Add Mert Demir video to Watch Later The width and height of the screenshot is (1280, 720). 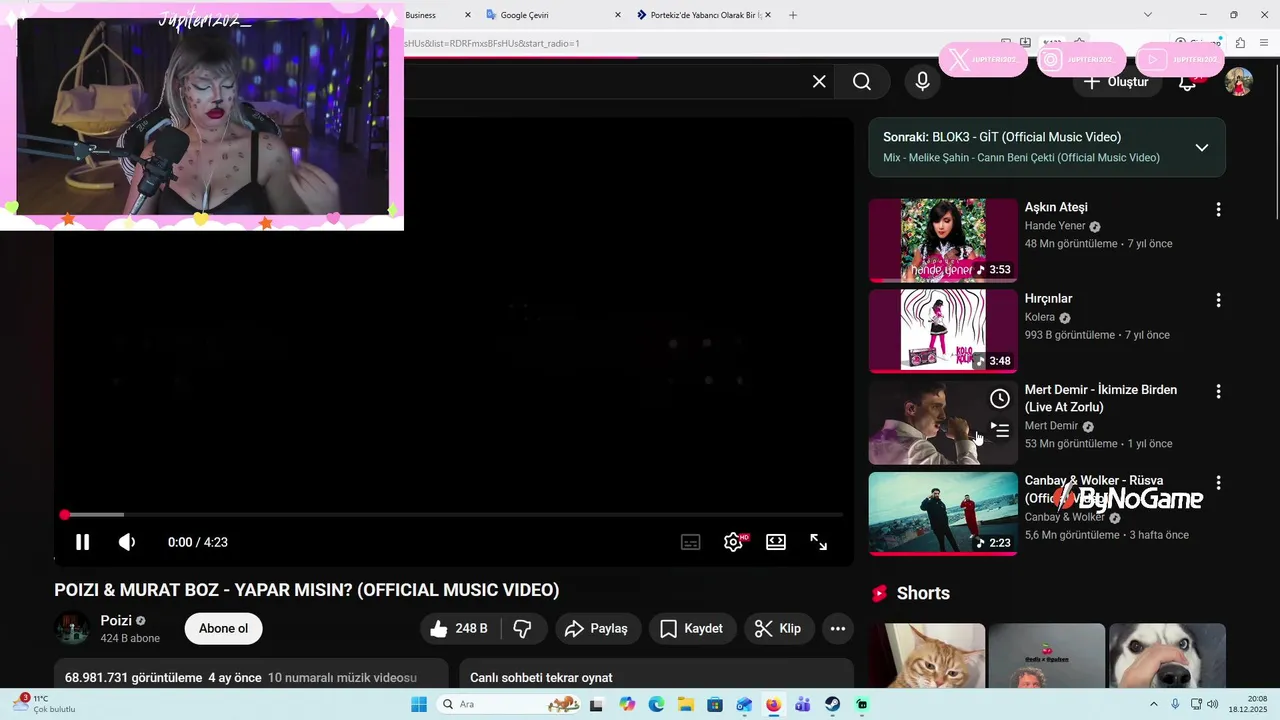(1000, 399)
